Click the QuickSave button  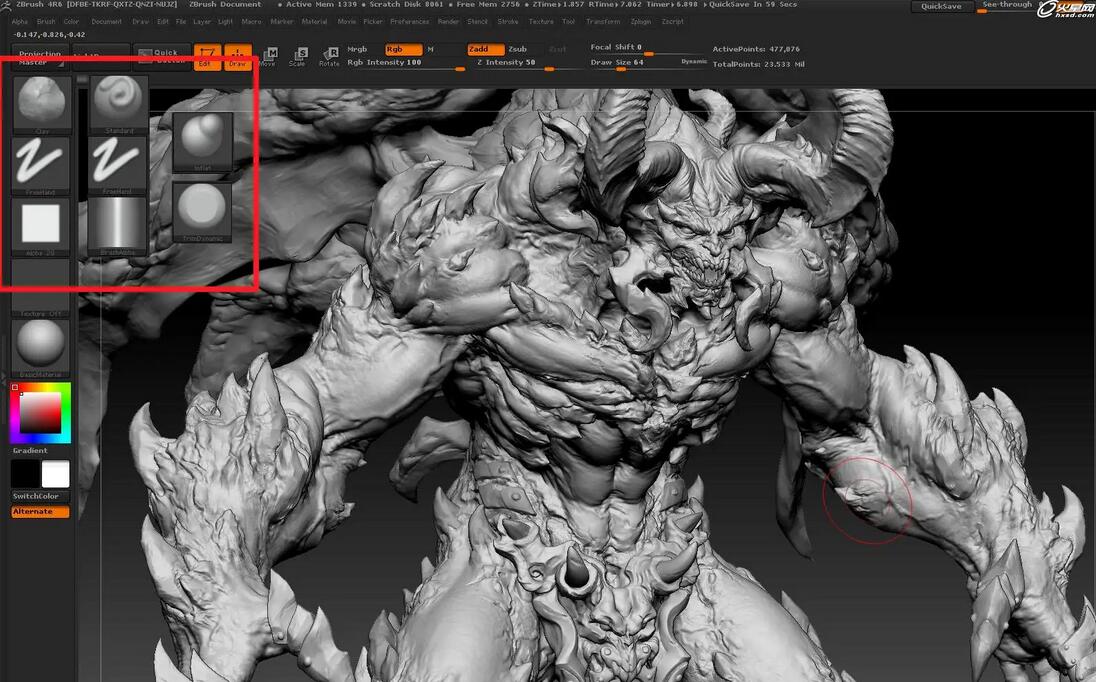click(941, 6)
